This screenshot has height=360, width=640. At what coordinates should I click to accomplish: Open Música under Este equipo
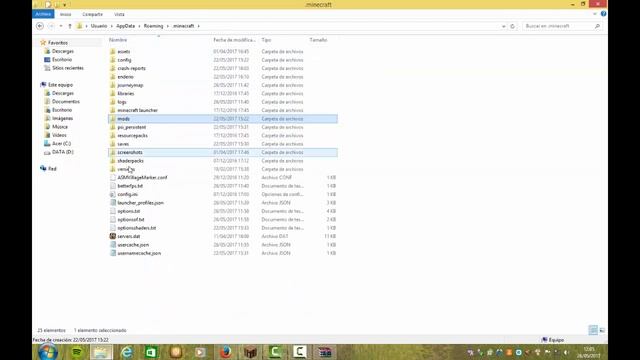click(x=60, y=127)
